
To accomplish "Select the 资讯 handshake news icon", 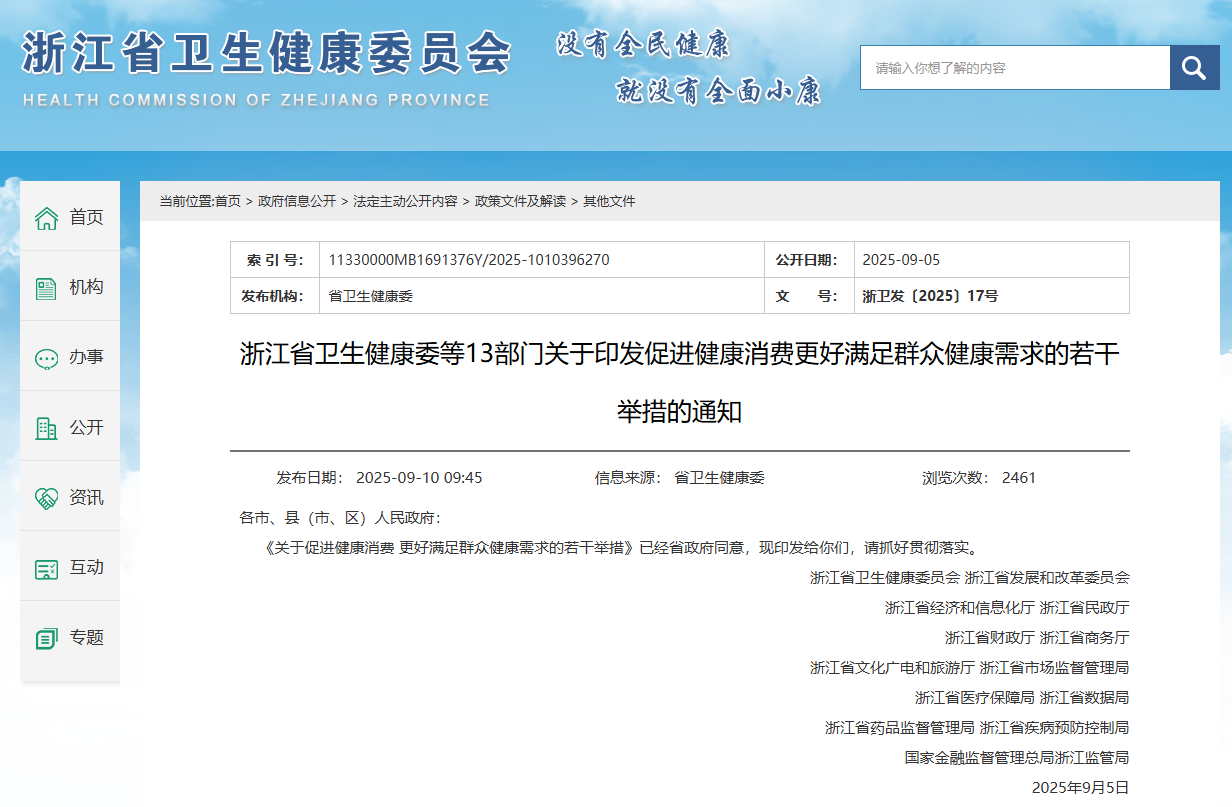I will [44, 497].
